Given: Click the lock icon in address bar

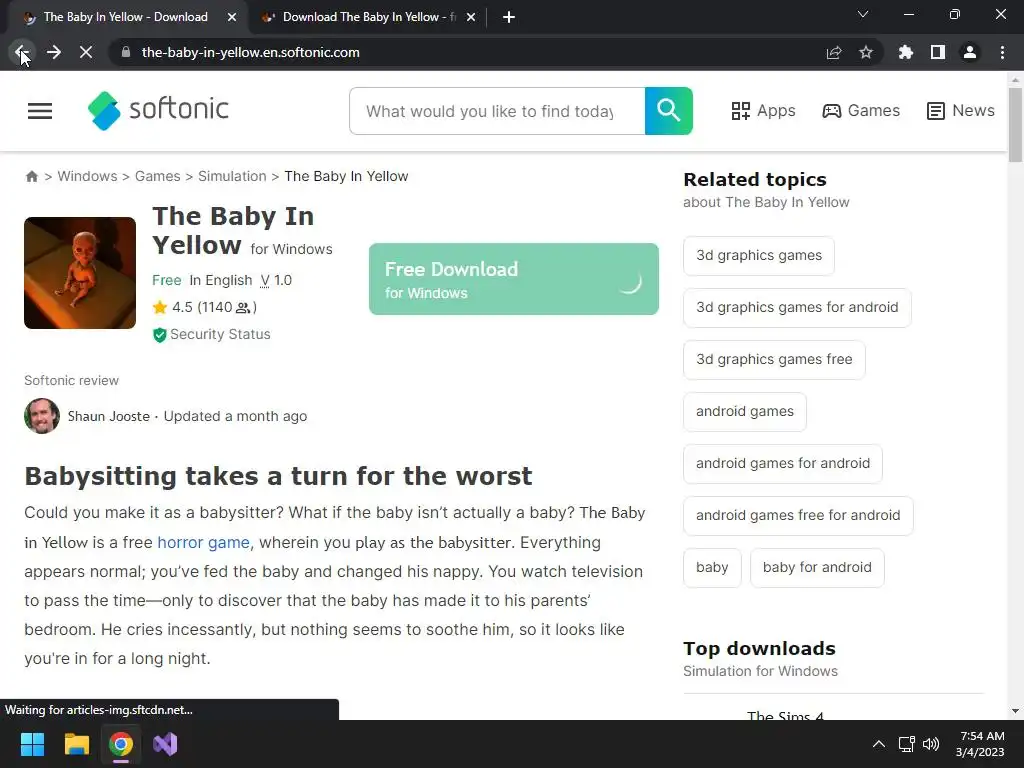Looking at the screenshot, I should pos(126,52).
